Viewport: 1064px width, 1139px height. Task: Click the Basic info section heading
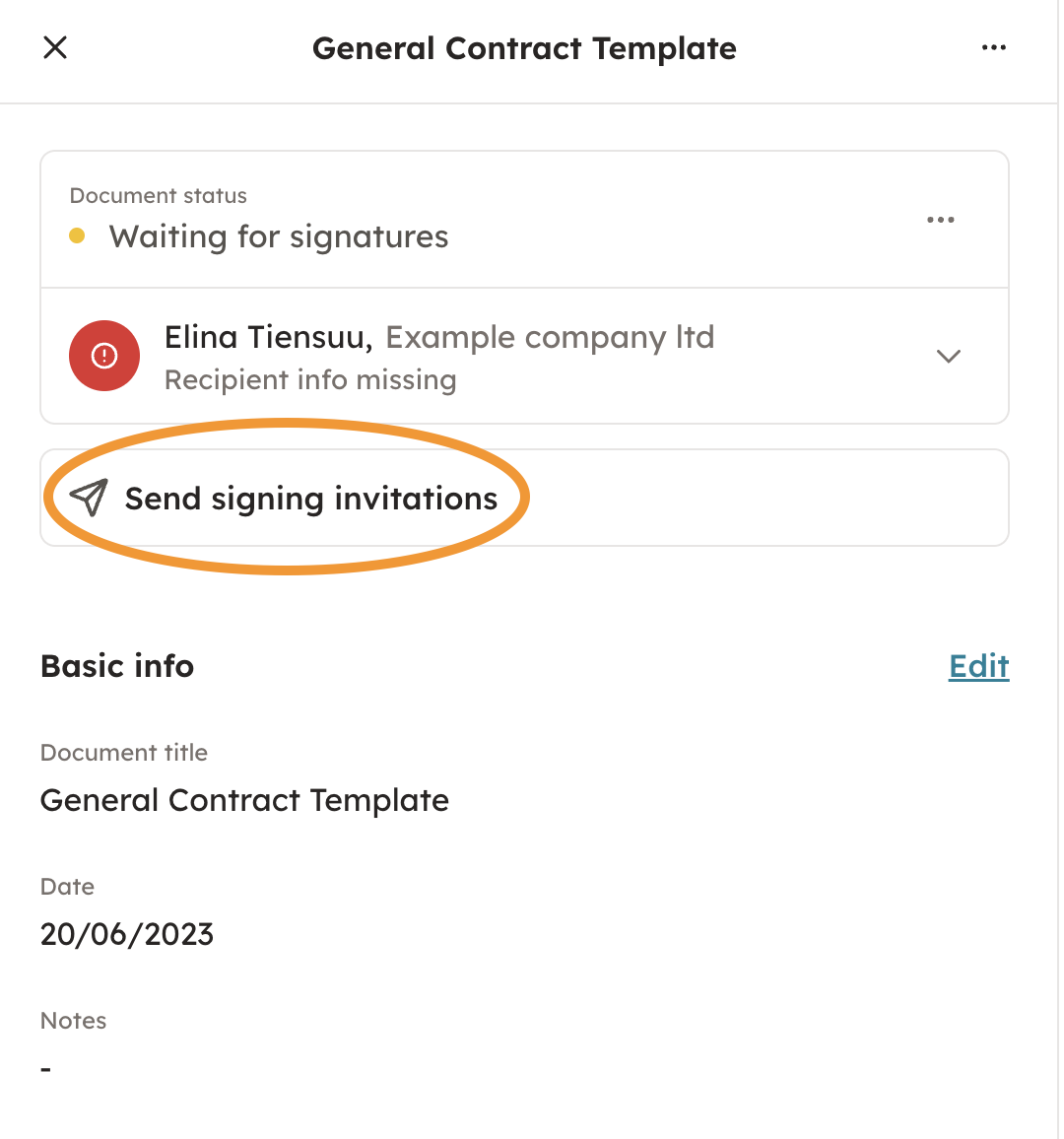[117, 667]
